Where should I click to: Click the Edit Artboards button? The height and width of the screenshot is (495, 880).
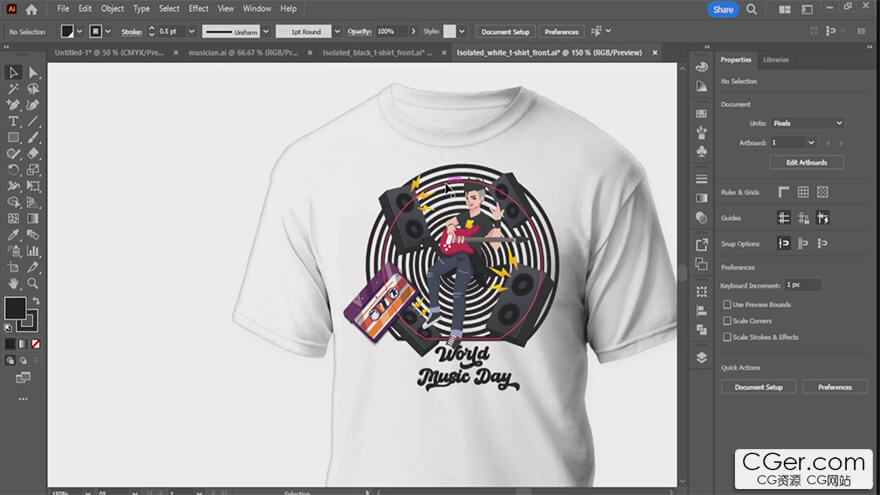point(806,162)
